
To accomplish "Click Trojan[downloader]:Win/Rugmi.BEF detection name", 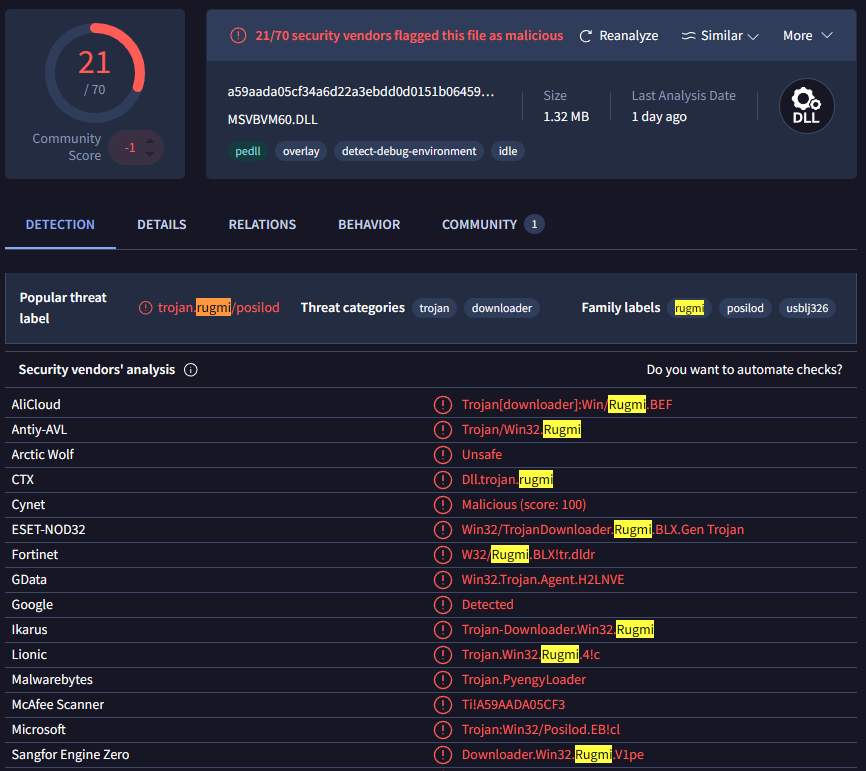I will click(x=567, y=405).
